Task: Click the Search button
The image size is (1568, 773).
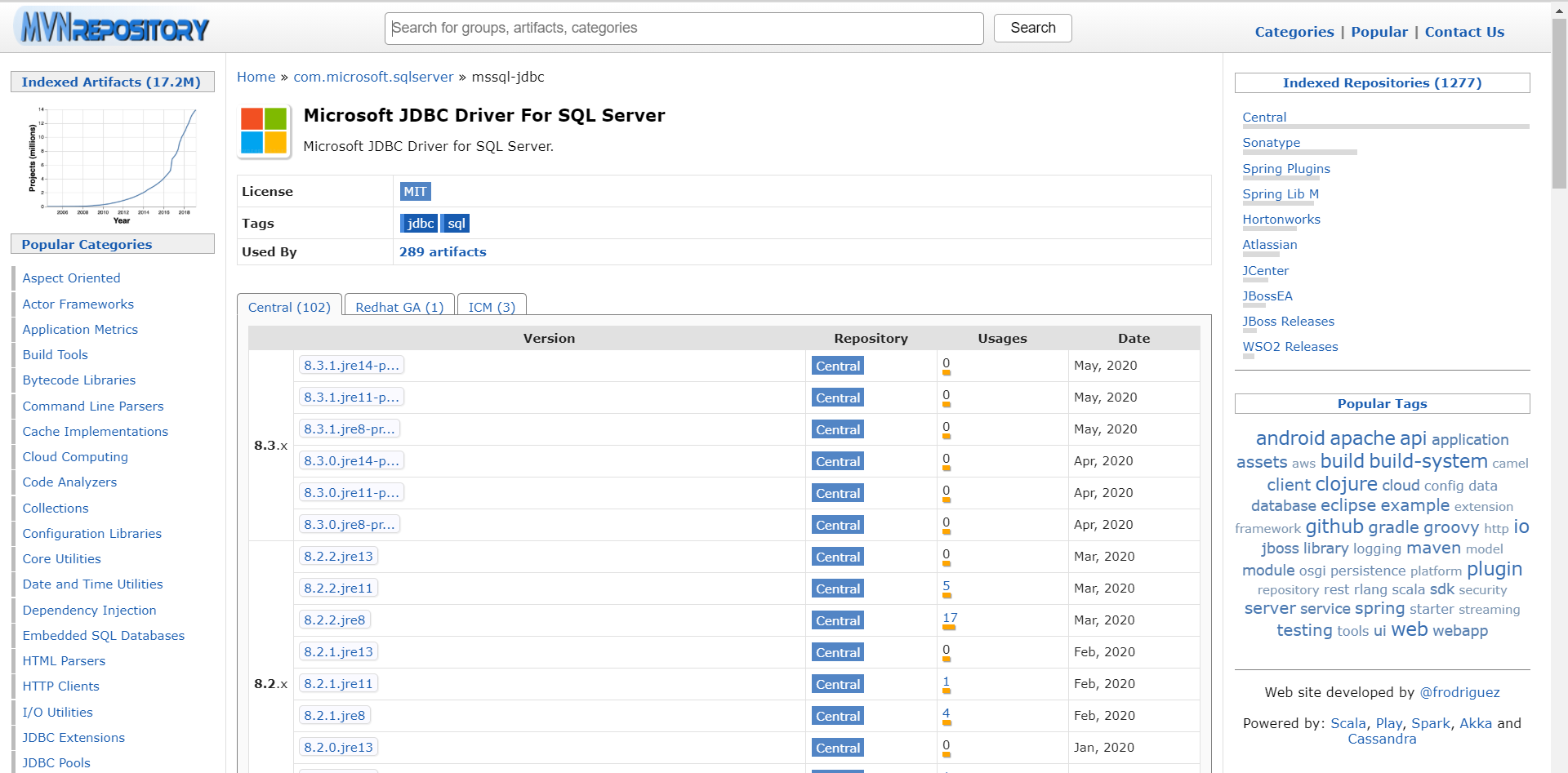Action: (1032, 28)
